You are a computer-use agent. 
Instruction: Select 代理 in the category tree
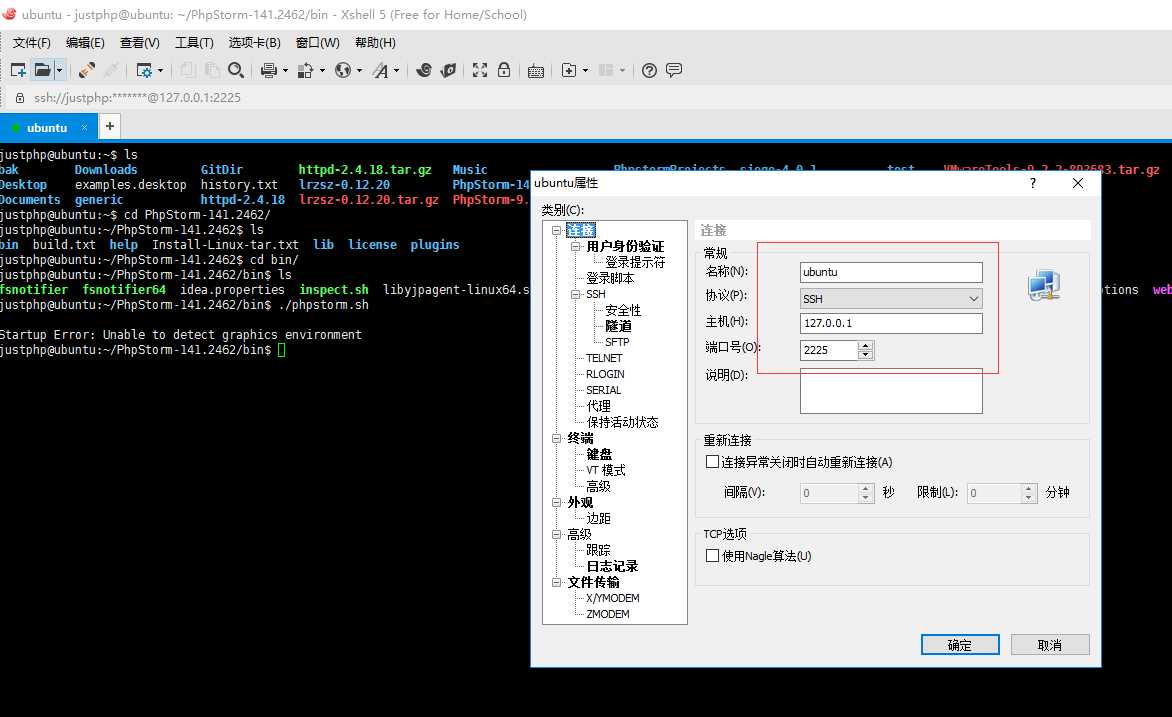598,407
